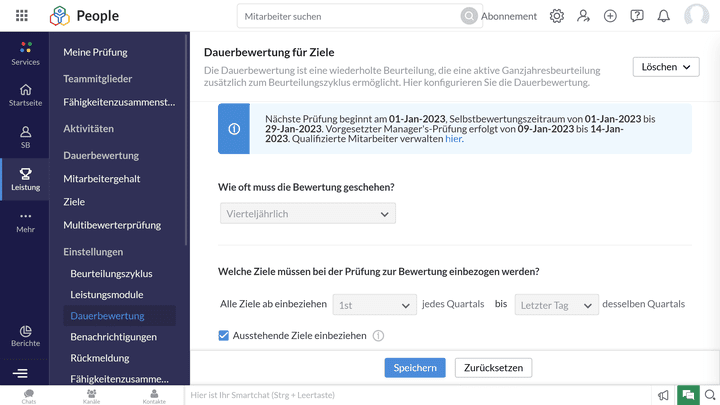Click the search magnifier button
This screenshot has height=405, width=720.
tap(469, 16)
